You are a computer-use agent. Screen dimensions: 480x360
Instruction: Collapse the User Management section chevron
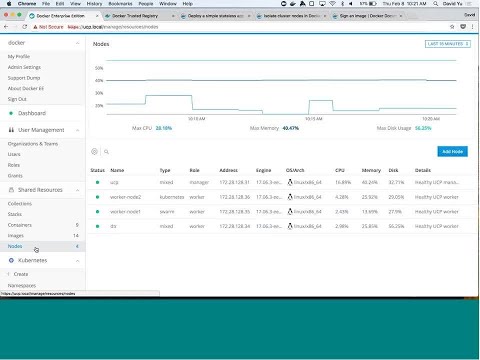(77, 130)
